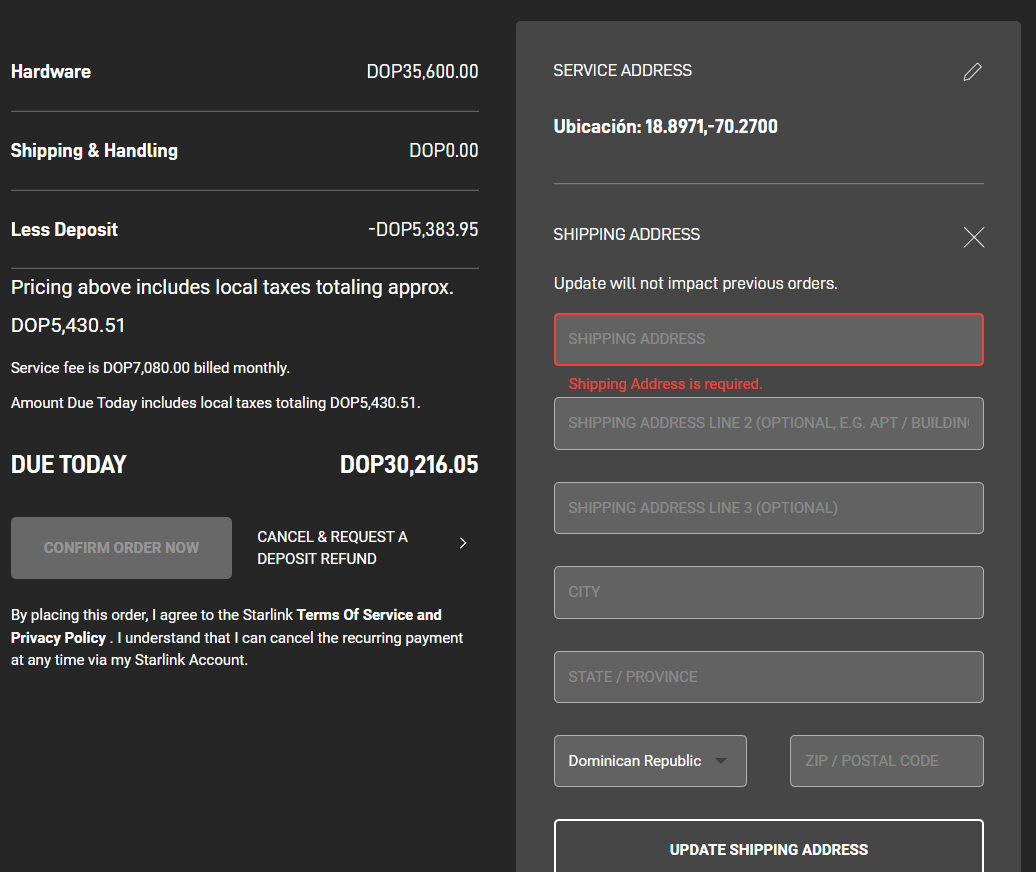Select the State / Province field
Image resolution: width=1036 pixels, height=872 pixels.
click(x=768, y=677)
